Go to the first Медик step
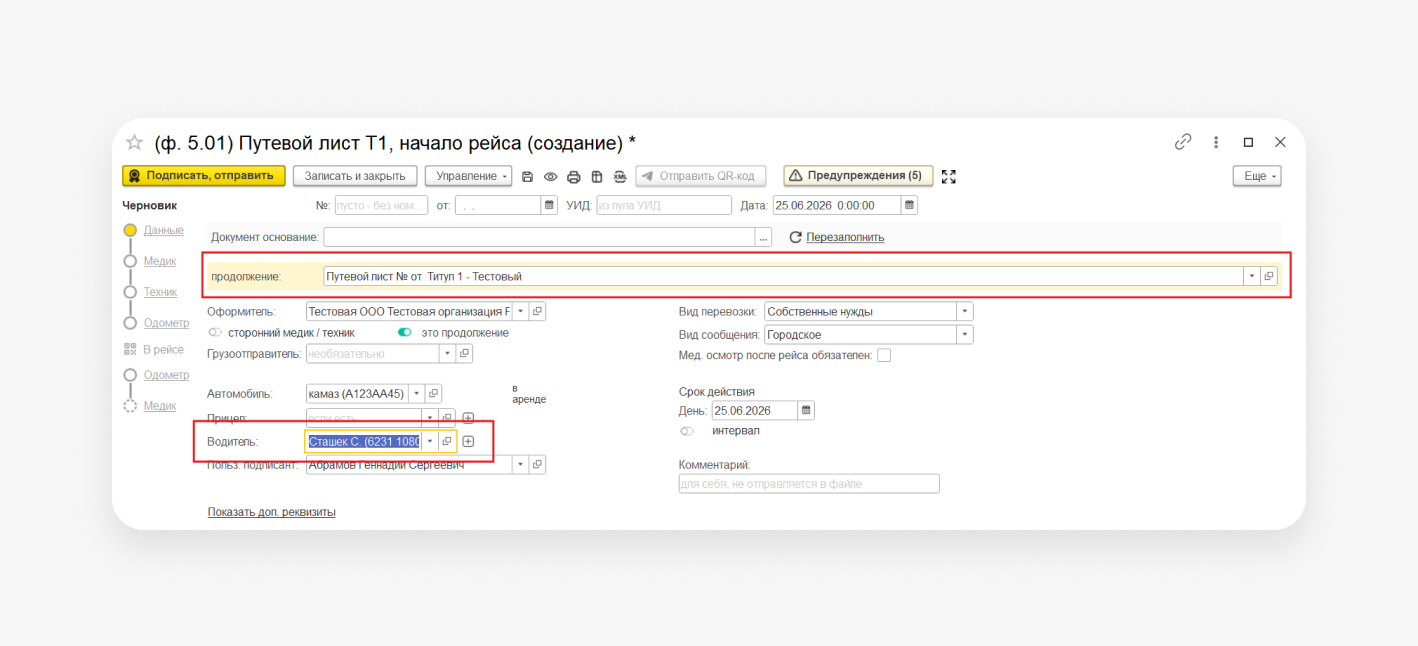This screenshot has height=646, width=1418. pos(160,261)
